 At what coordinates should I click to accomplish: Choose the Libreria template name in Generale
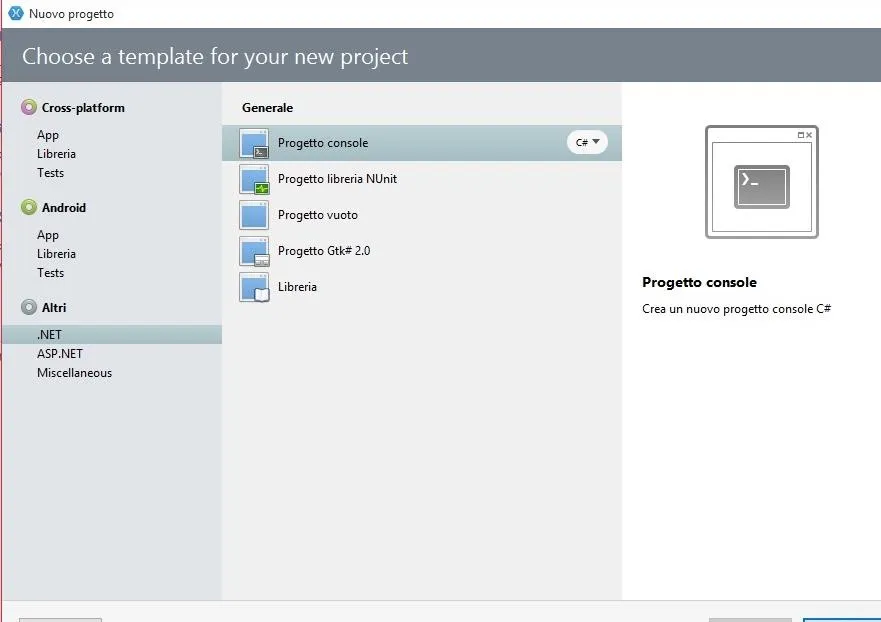tap(297, 287)
